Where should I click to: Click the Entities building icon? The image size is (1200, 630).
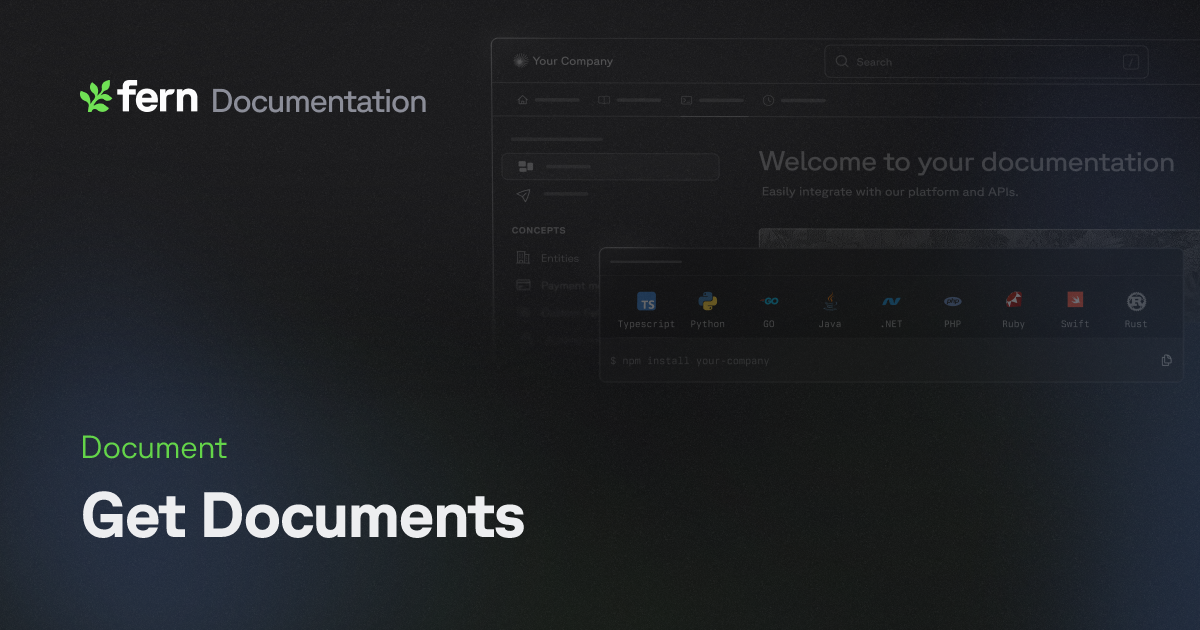[523, 258]
